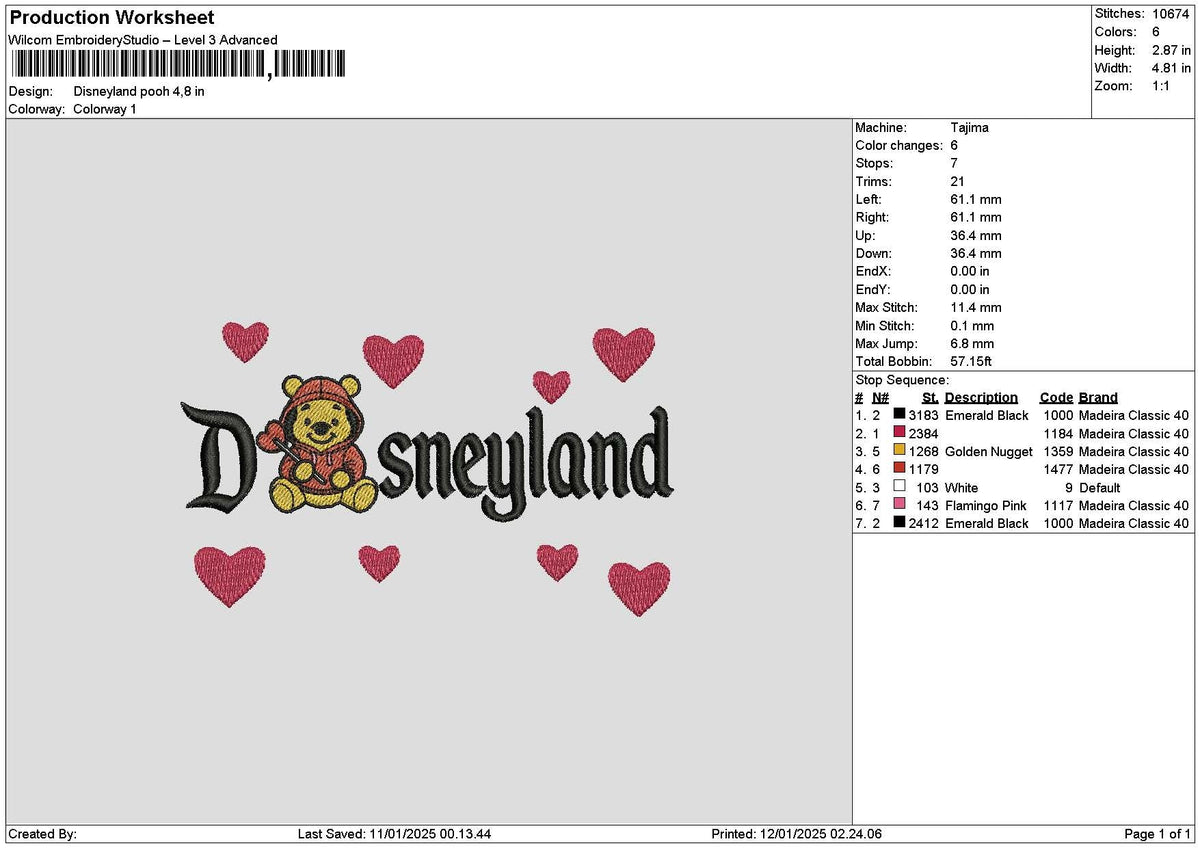This screenshot has width=1200, height=848.
Task: Click the Stops value 7
Action: [954, 164]
